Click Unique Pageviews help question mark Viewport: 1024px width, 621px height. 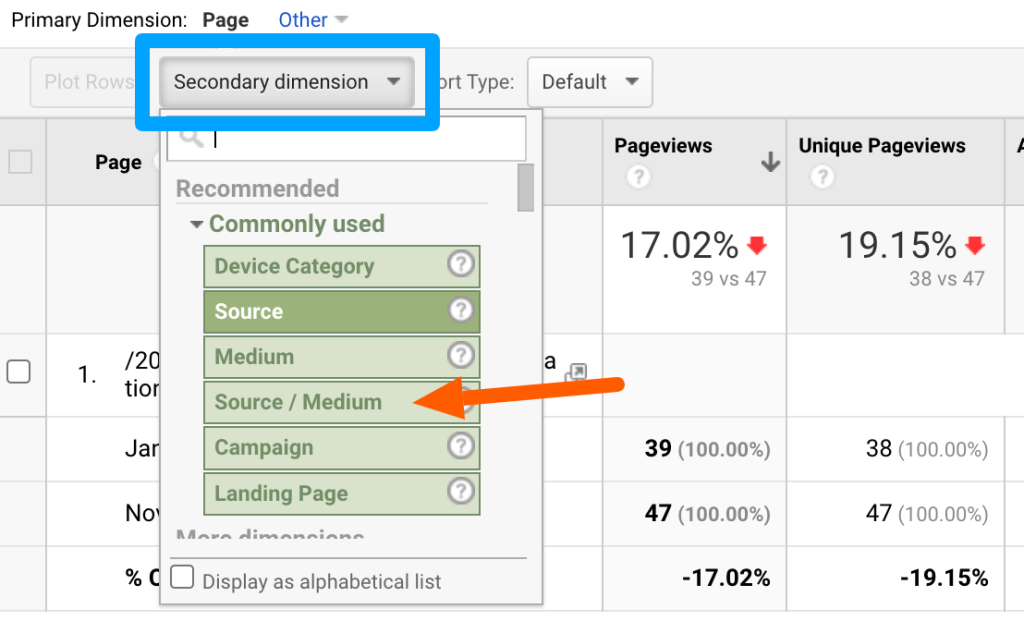(x=822, y=176)
